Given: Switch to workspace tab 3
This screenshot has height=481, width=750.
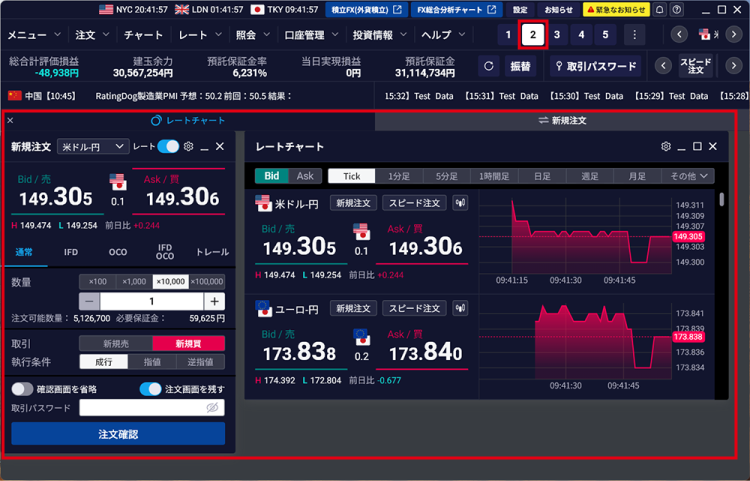Looking at the screenshot, I should tap(557, 35).
